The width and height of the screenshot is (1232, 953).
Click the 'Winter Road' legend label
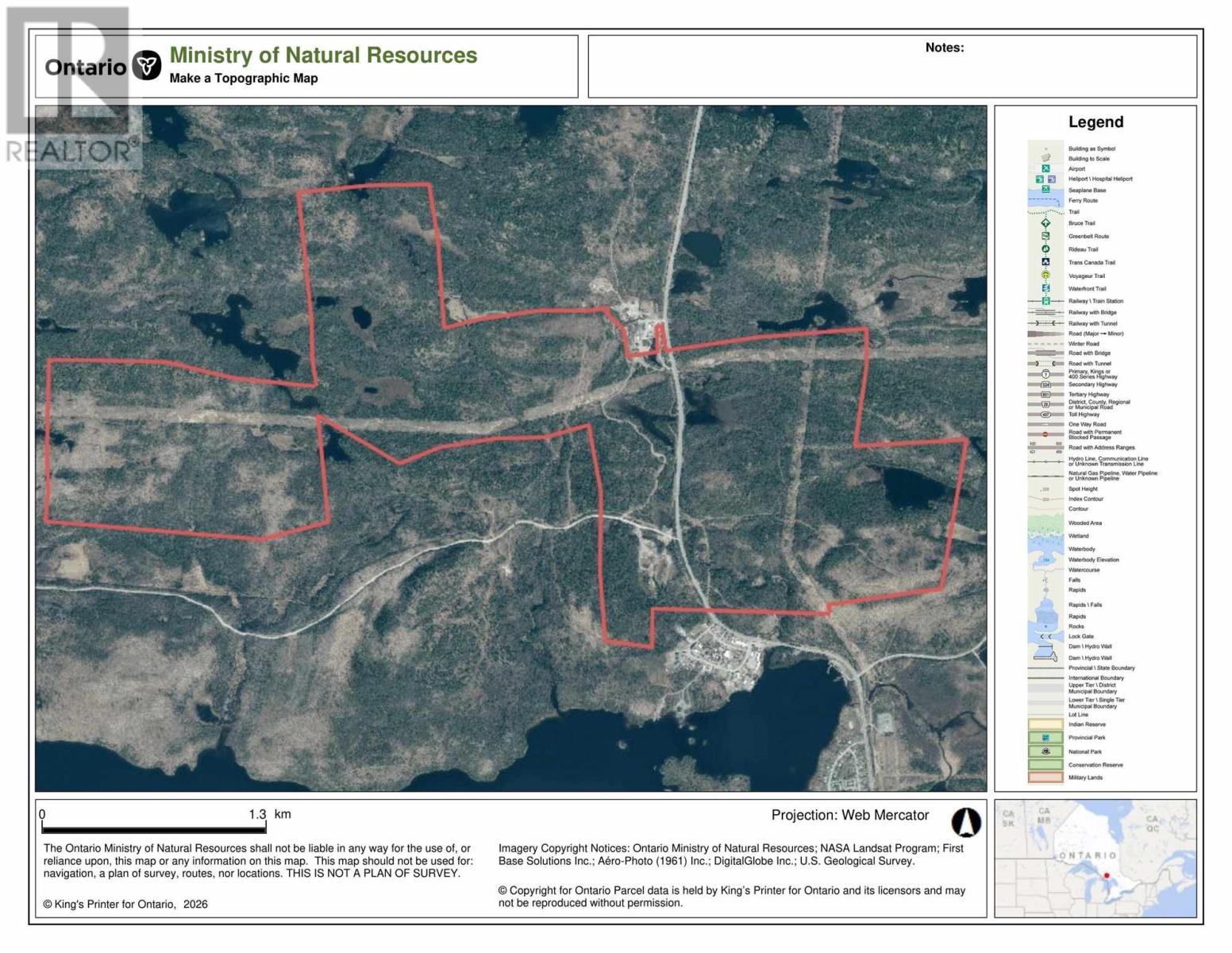click(1084, 344)
